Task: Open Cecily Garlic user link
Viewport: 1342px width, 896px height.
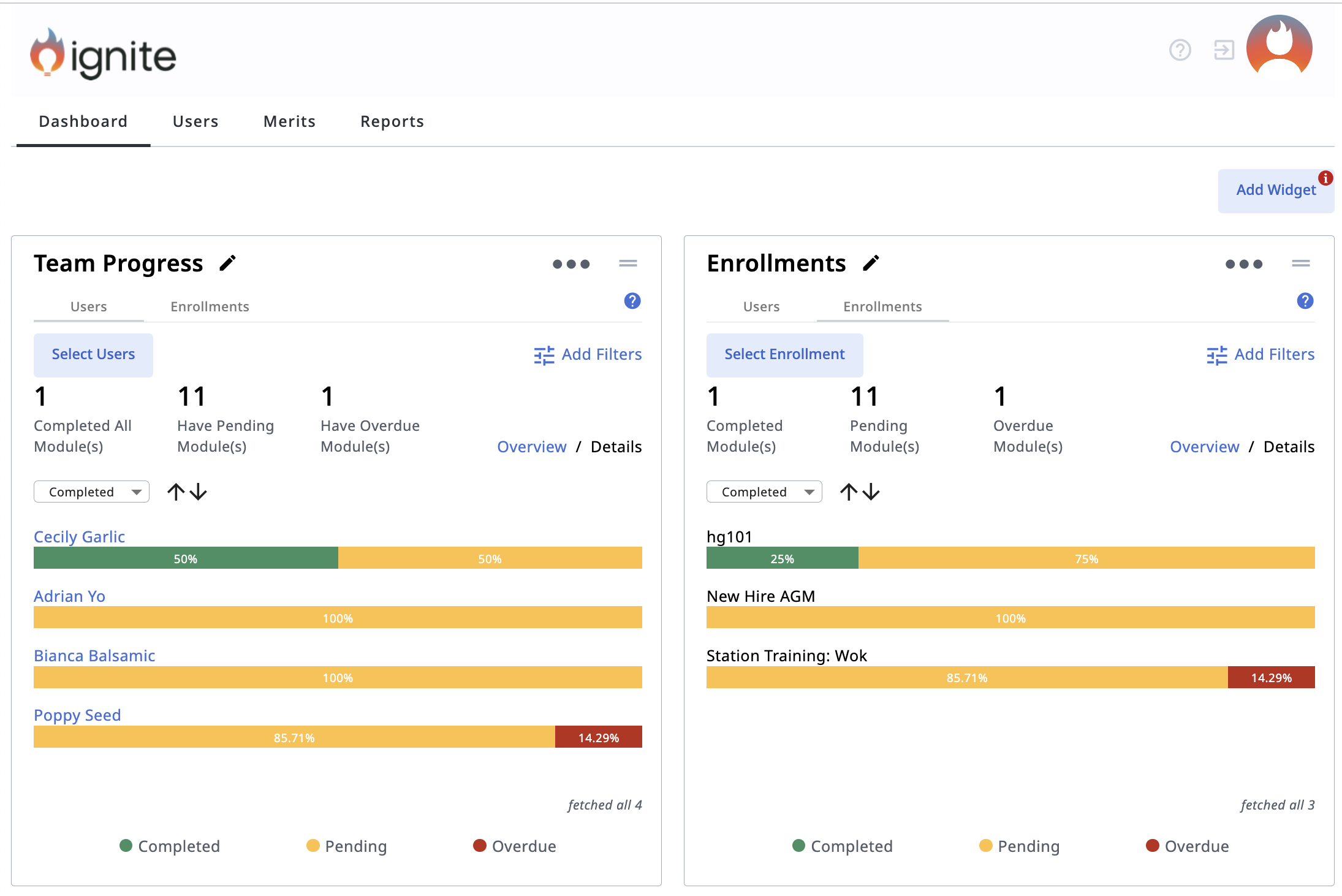Action: click(79, 537)
